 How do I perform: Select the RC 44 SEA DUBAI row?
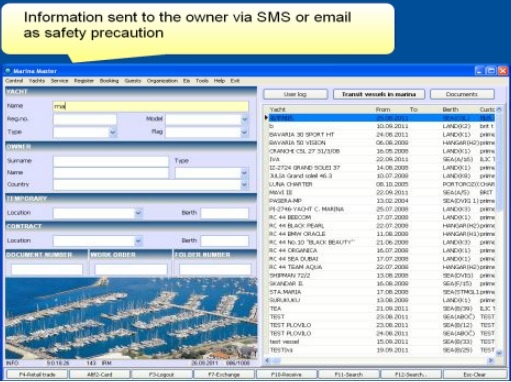[382, 259]
